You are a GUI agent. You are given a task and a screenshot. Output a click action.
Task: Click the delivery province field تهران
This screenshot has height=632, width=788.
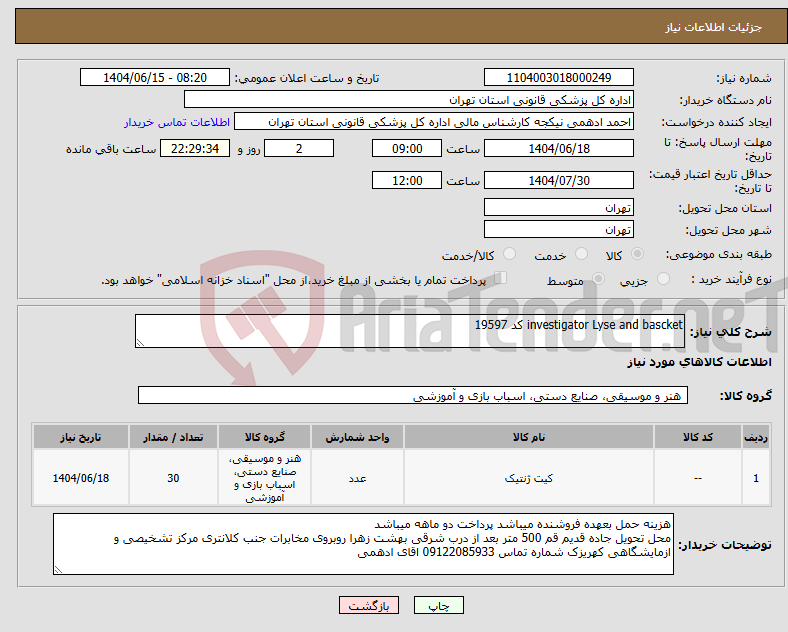559,207
